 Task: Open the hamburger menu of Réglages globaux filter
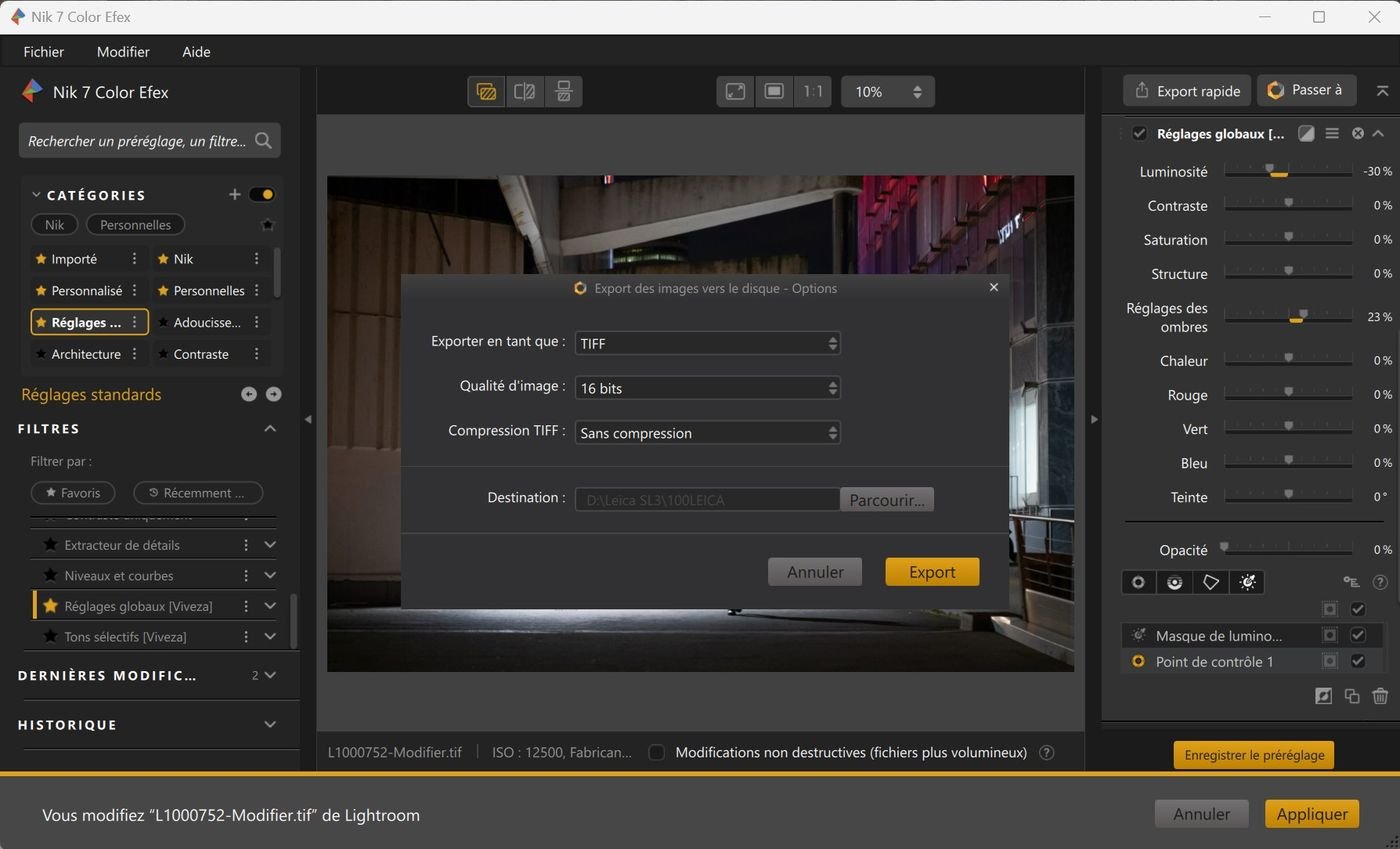click(x=1332, y=133)
